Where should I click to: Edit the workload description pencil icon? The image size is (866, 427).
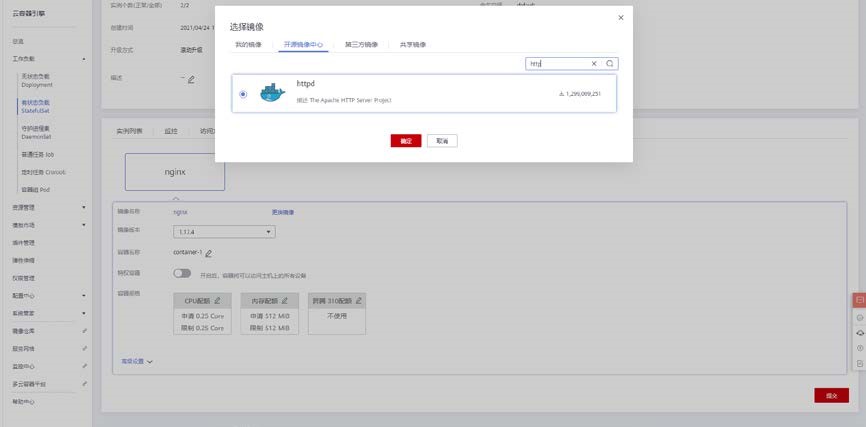191,79
